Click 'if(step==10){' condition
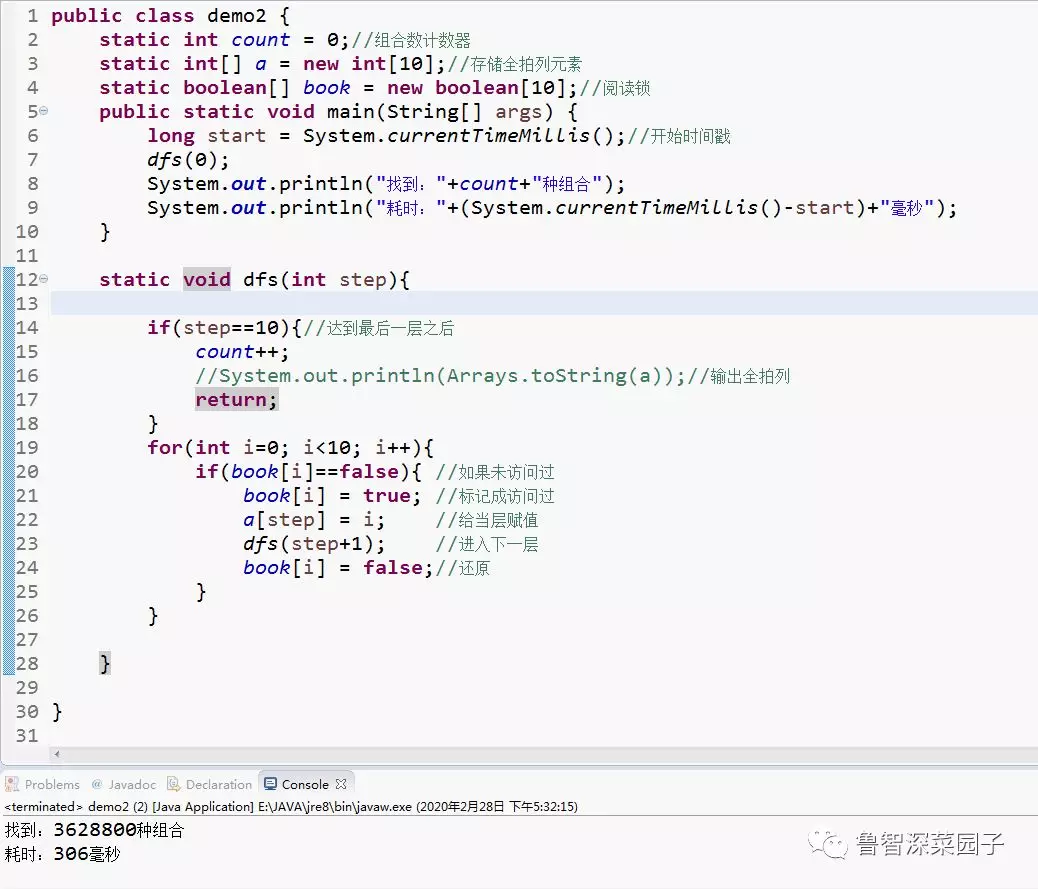Screen dimensions: 1038x889 click(224, 328)
